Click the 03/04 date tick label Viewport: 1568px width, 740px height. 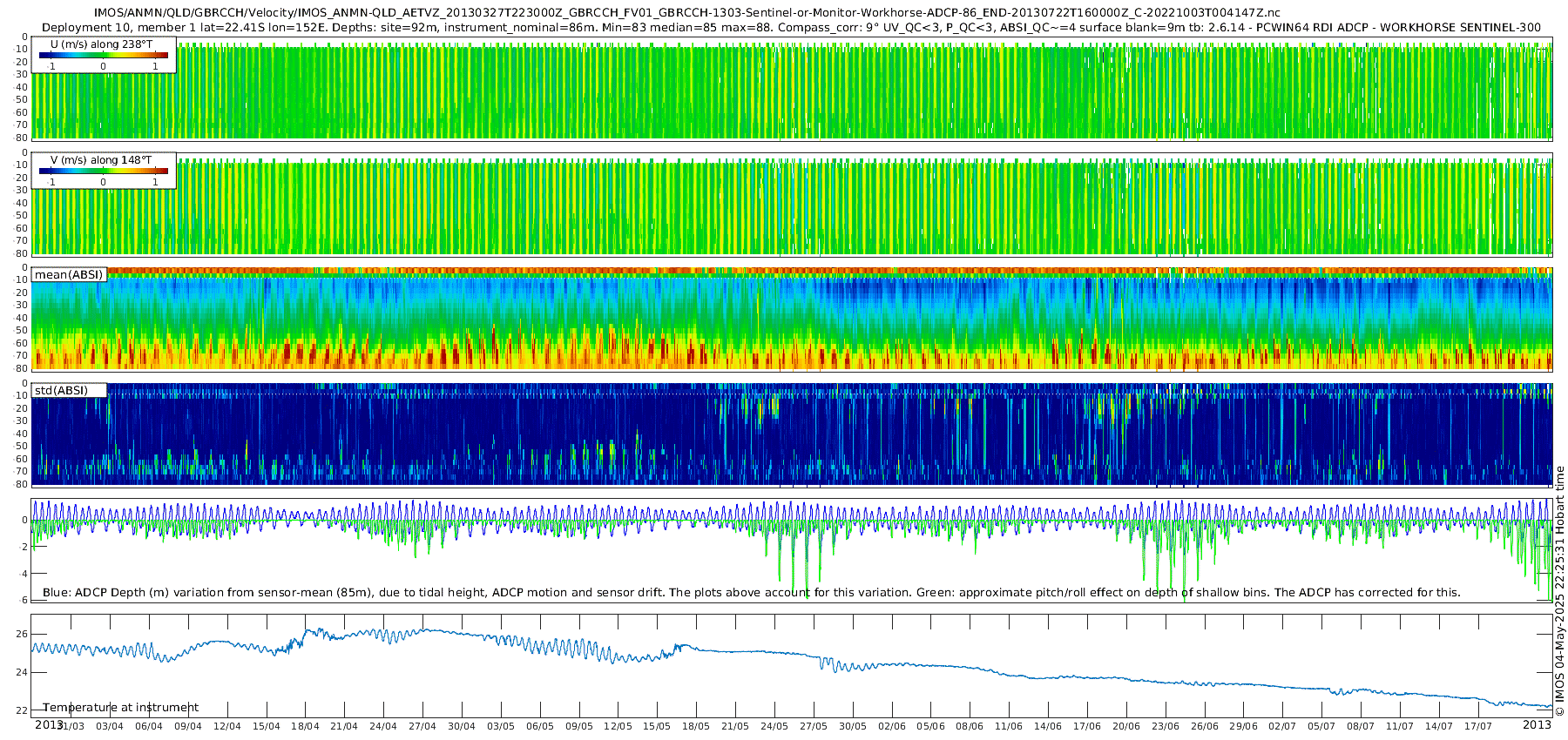pos(110,726)
